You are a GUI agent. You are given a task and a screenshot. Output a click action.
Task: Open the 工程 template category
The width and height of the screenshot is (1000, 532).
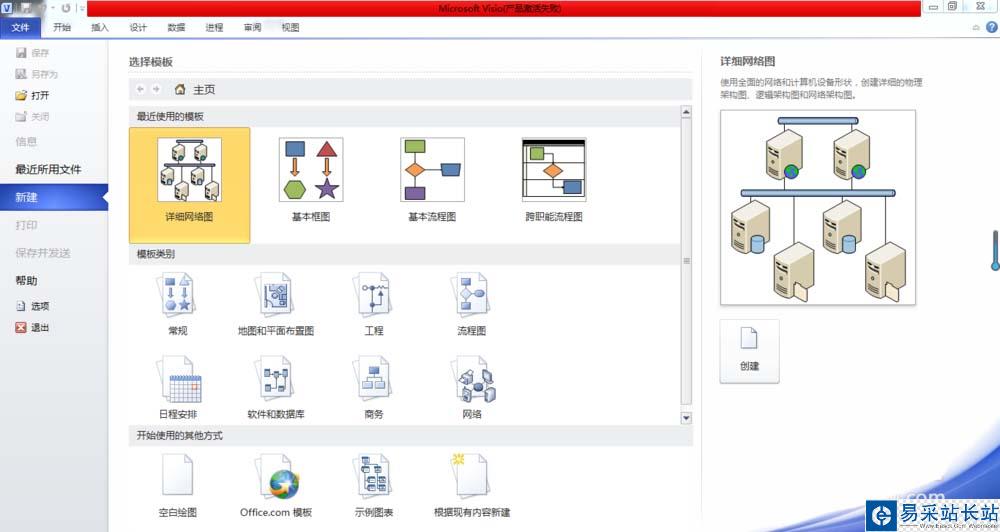374,304
